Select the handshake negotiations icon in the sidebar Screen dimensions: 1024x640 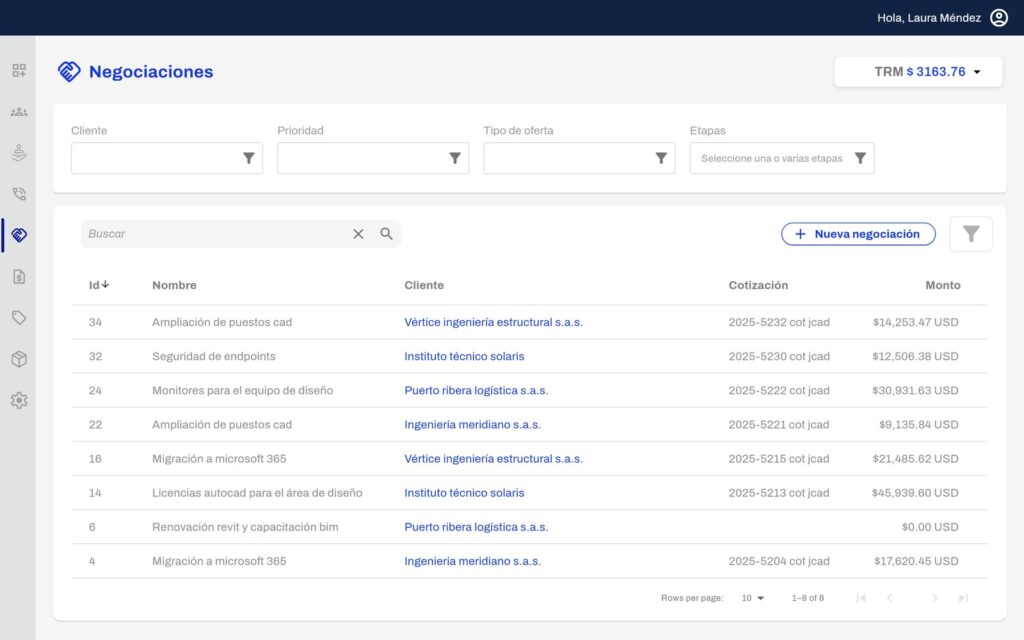[19, 235]
